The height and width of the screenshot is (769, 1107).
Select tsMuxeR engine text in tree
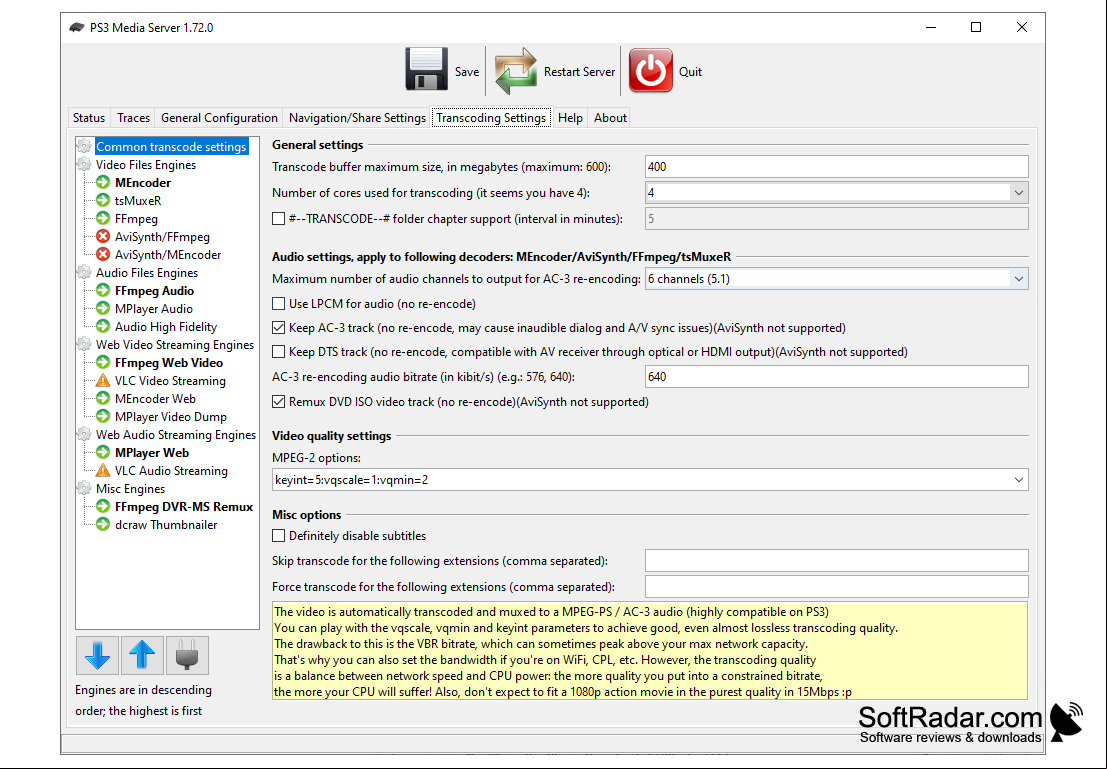(x=138, y=201)
